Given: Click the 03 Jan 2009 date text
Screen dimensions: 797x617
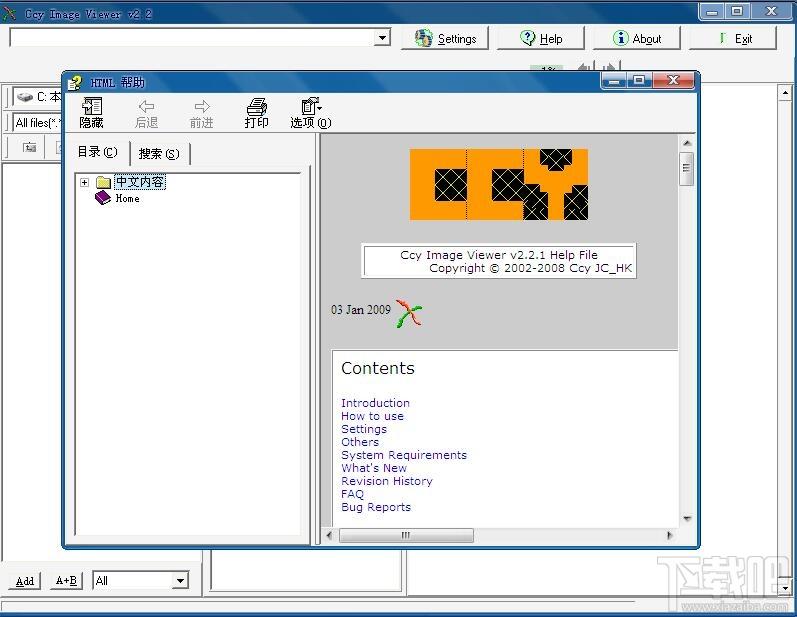Looking at the screenshot, I should 361,310.
